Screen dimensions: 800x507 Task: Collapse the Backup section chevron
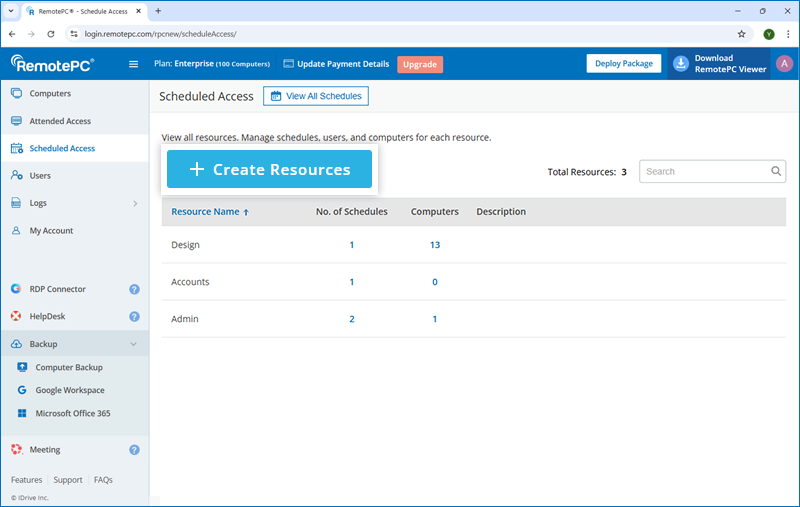[134, 344]
